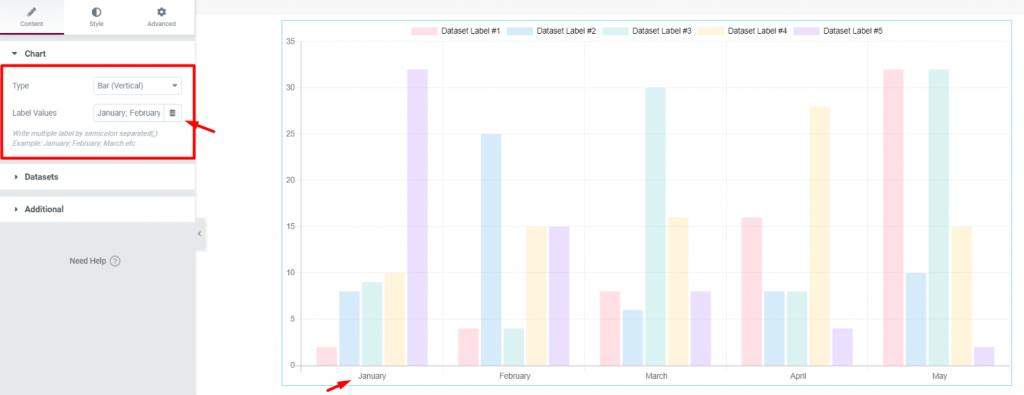Click the Need Help question mark icon
The height and width of the screenshot is (395, 1024).
click(115, 261)
